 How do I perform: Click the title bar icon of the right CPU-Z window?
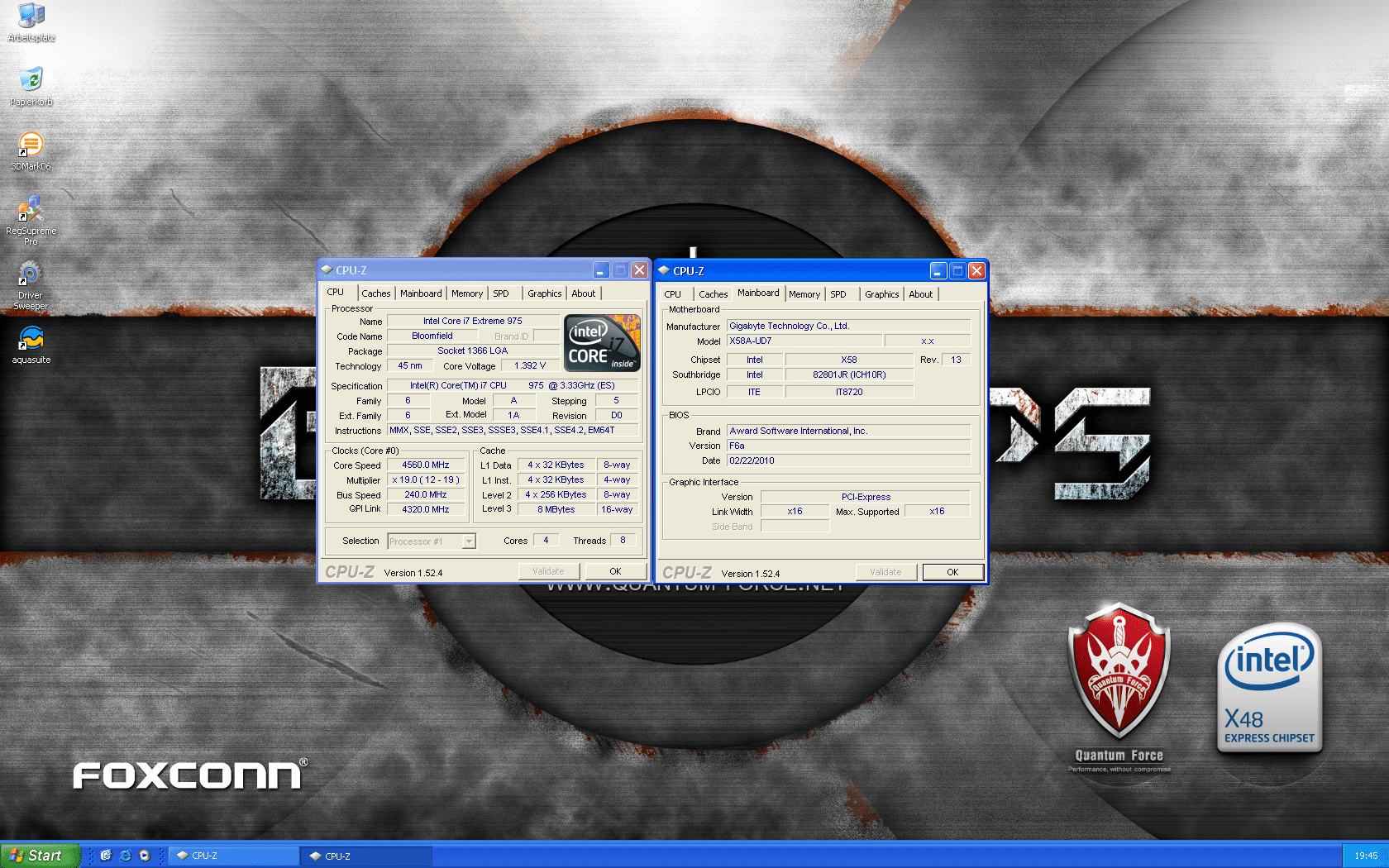pos(664,271)
